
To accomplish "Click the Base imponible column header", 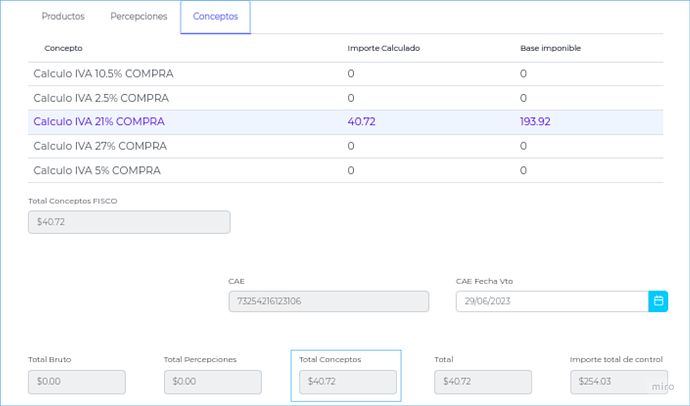I will pos(550,48).
